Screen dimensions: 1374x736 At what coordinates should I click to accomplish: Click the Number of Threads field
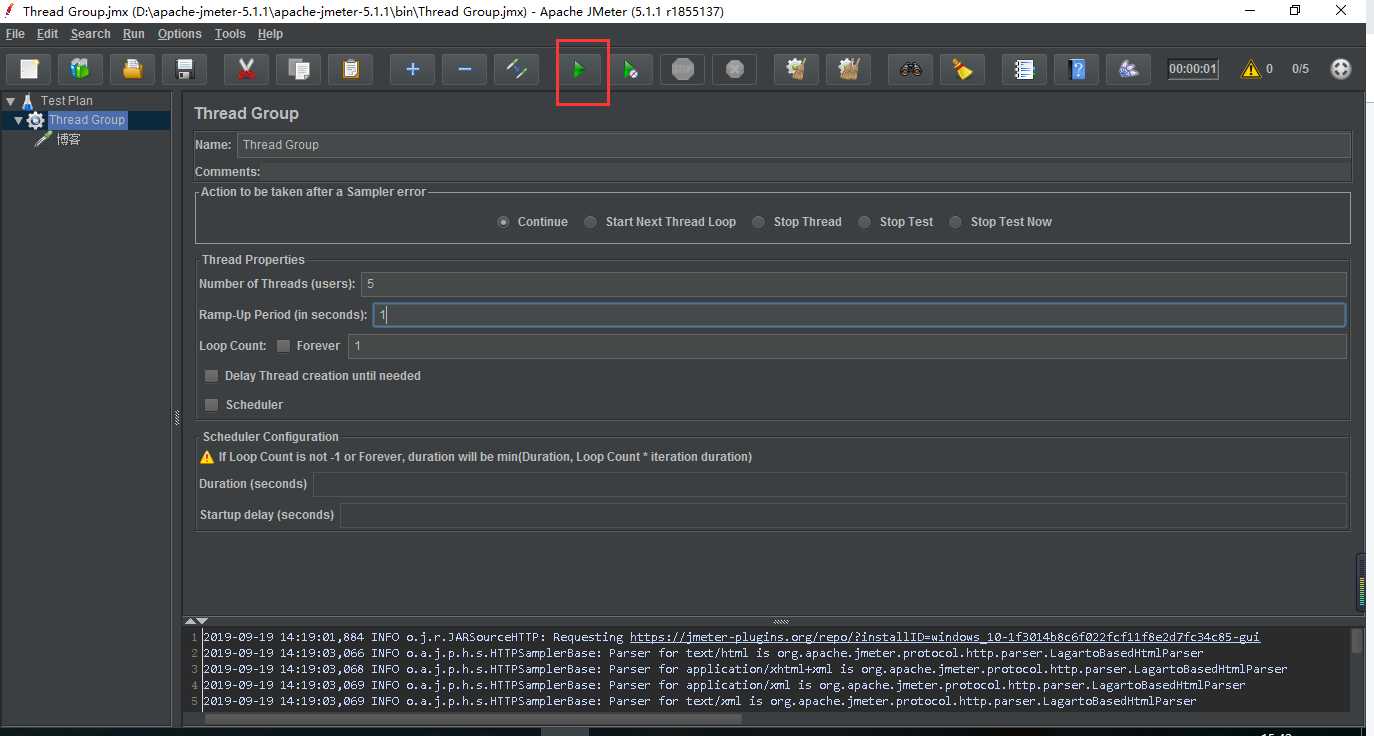pyautogui.click(x=853, y=284)
